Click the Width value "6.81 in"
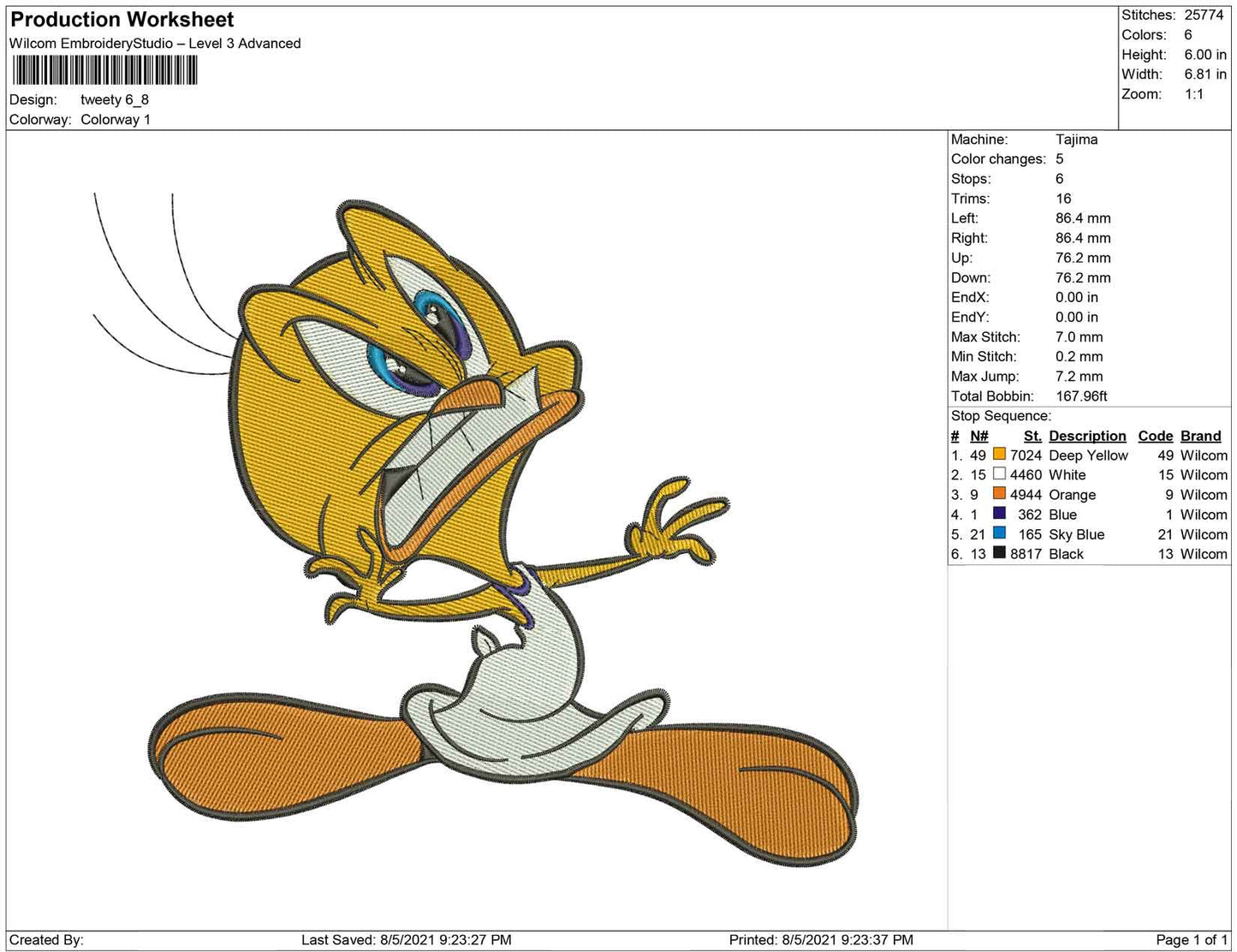The height and width of the screenshot is (952, 1237). point(1205,74)
